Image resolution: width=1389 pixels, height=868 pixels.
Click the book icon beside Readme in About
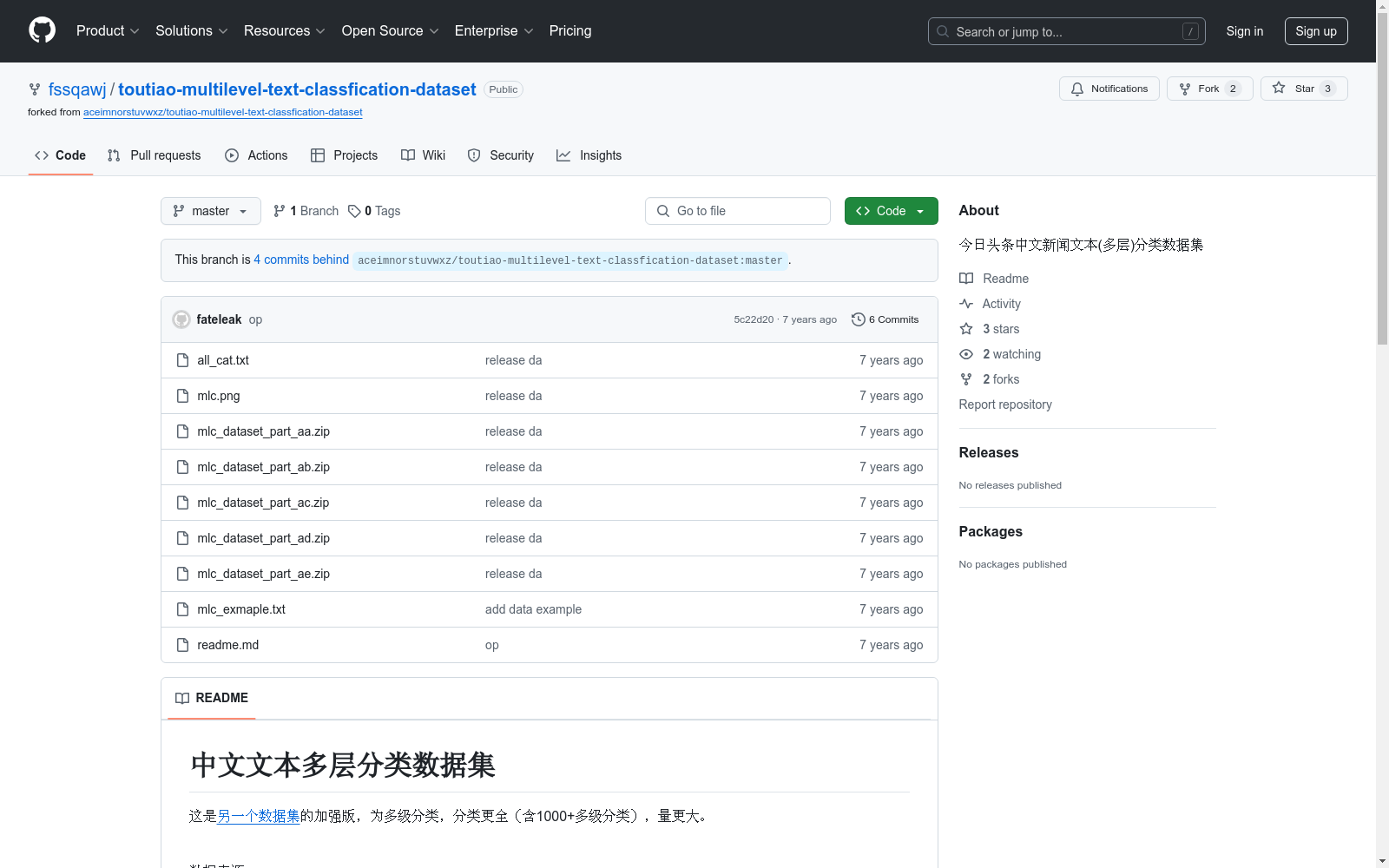(966, 279)
